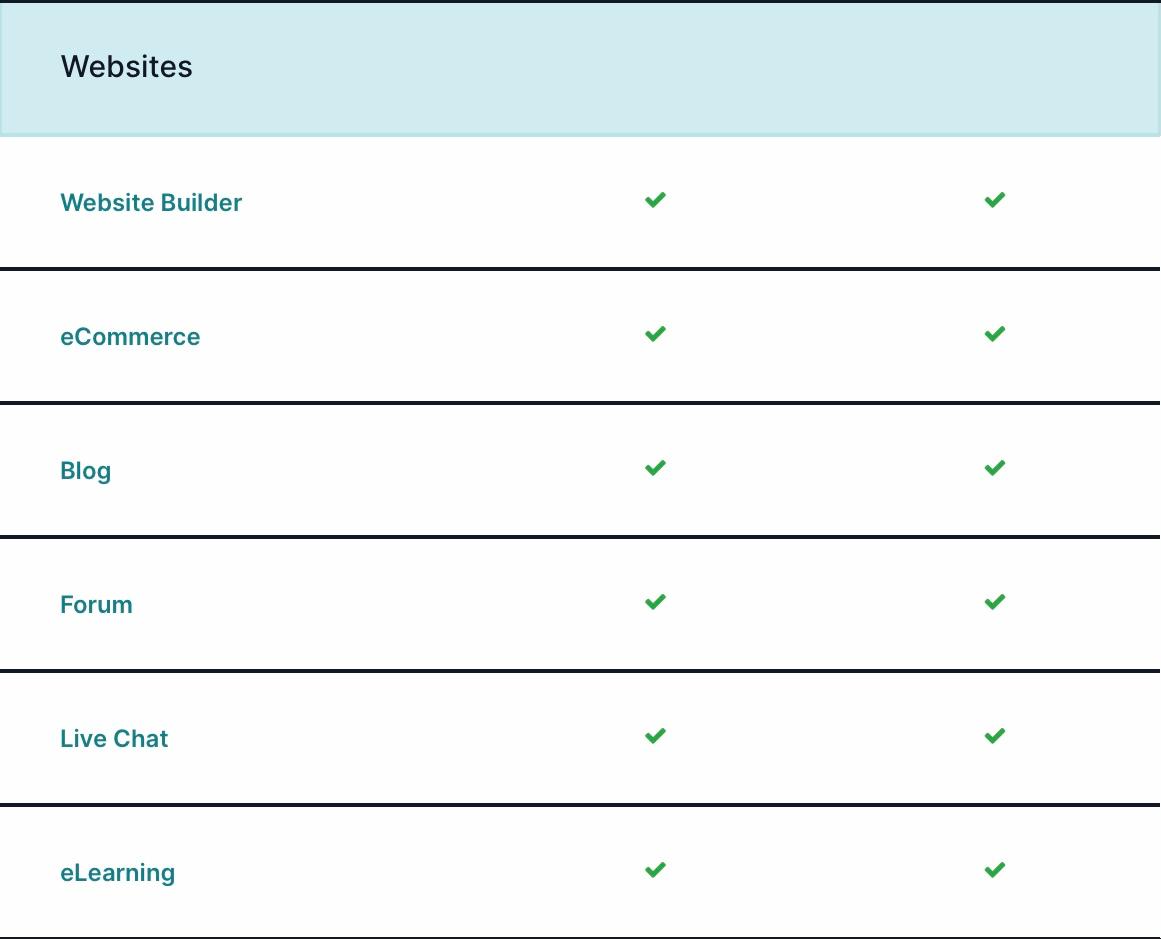Open the Live Chat link
Image resolution: width=1161 pixels, height=939 pixels.
114,738
